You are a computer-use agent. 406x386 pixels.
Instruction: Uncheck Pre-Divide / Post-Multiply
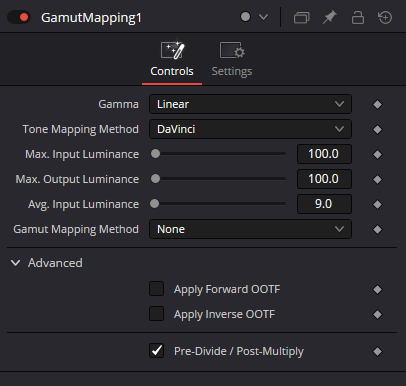coord(156,351)
